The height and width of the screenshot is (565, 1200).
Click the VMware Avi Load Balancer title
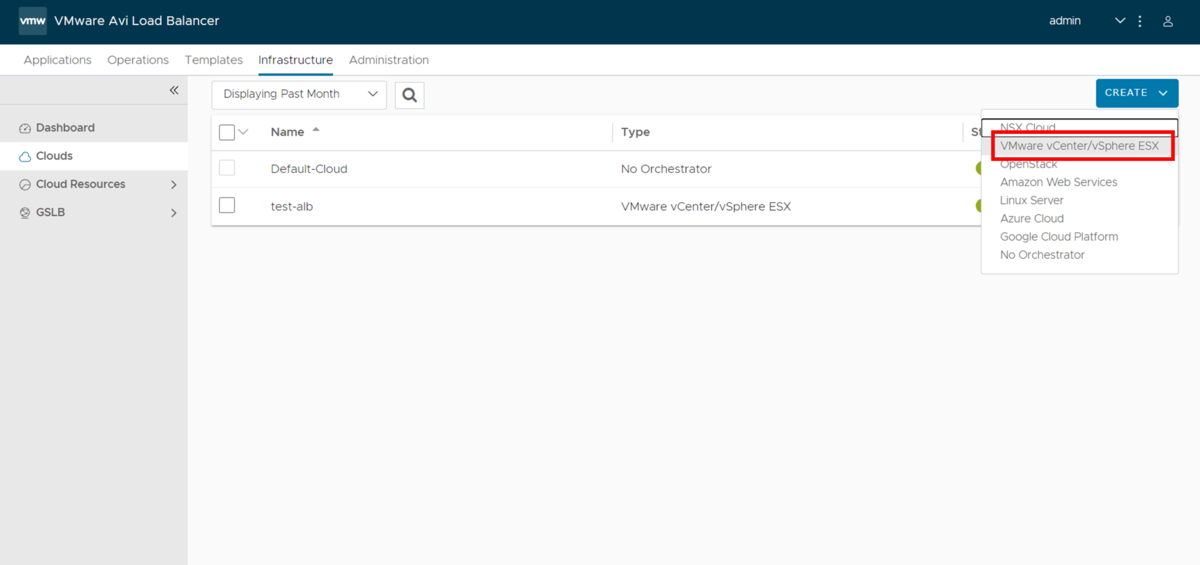point(136,21)
